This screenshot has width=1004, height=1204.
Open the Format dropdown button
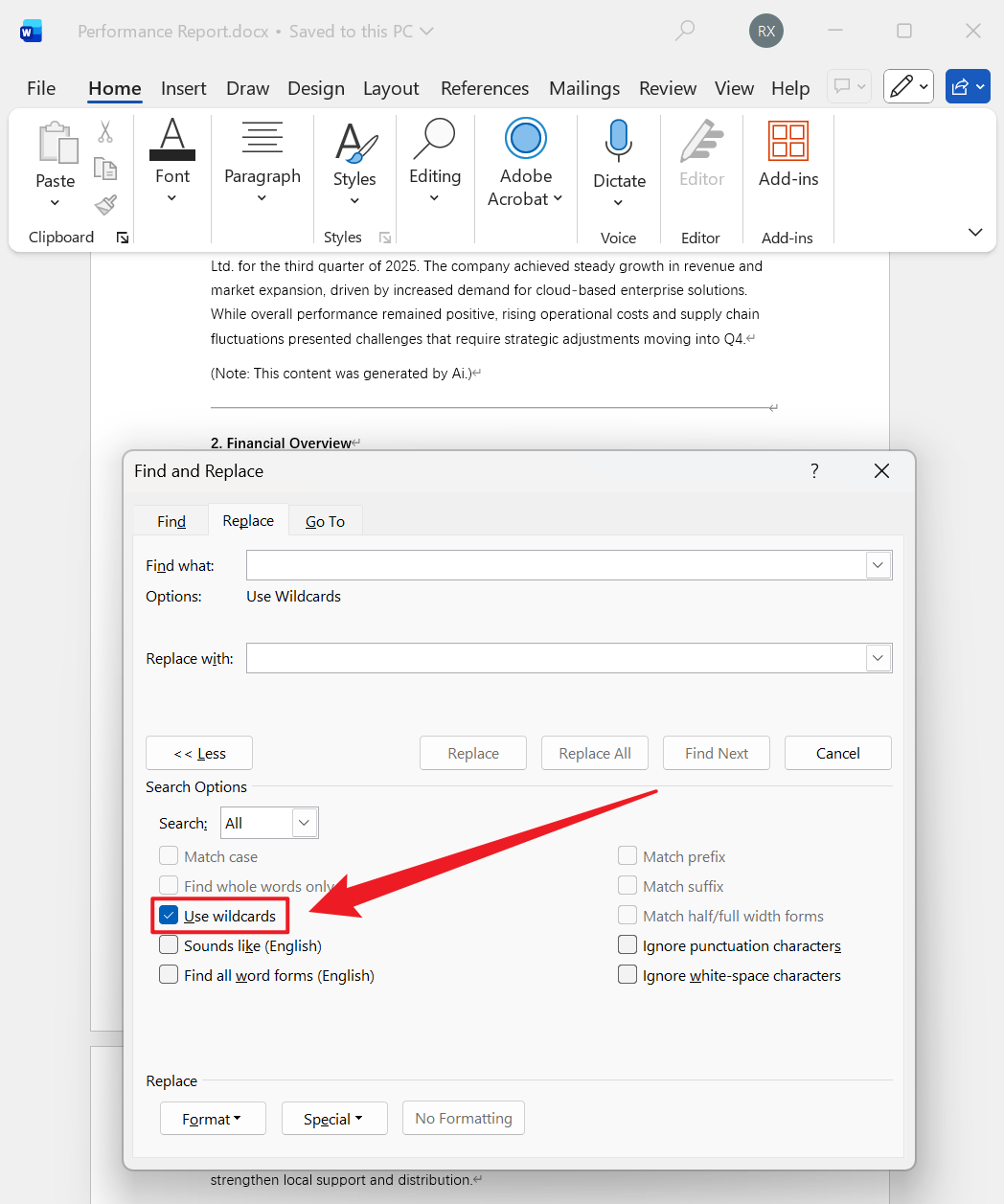[213, 1118]
